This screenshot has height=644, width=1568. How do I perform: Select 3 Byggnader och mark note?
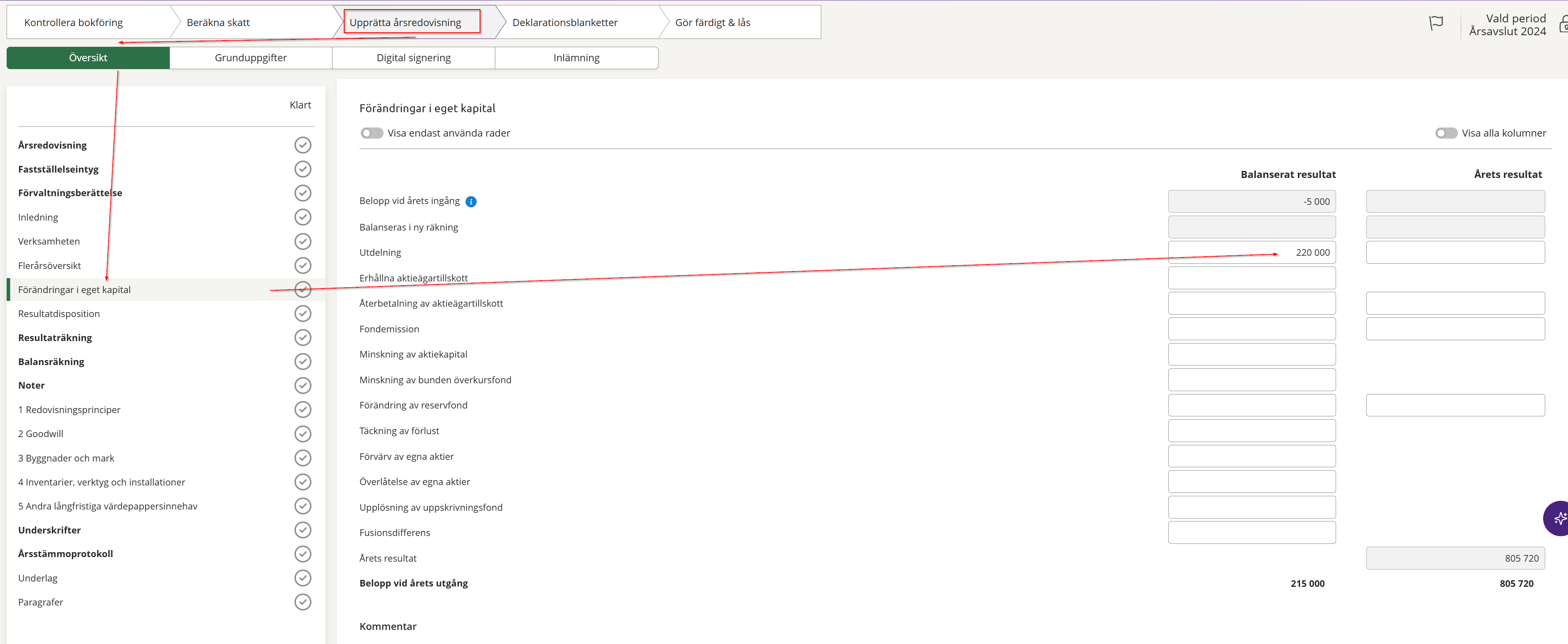(66, 458)
